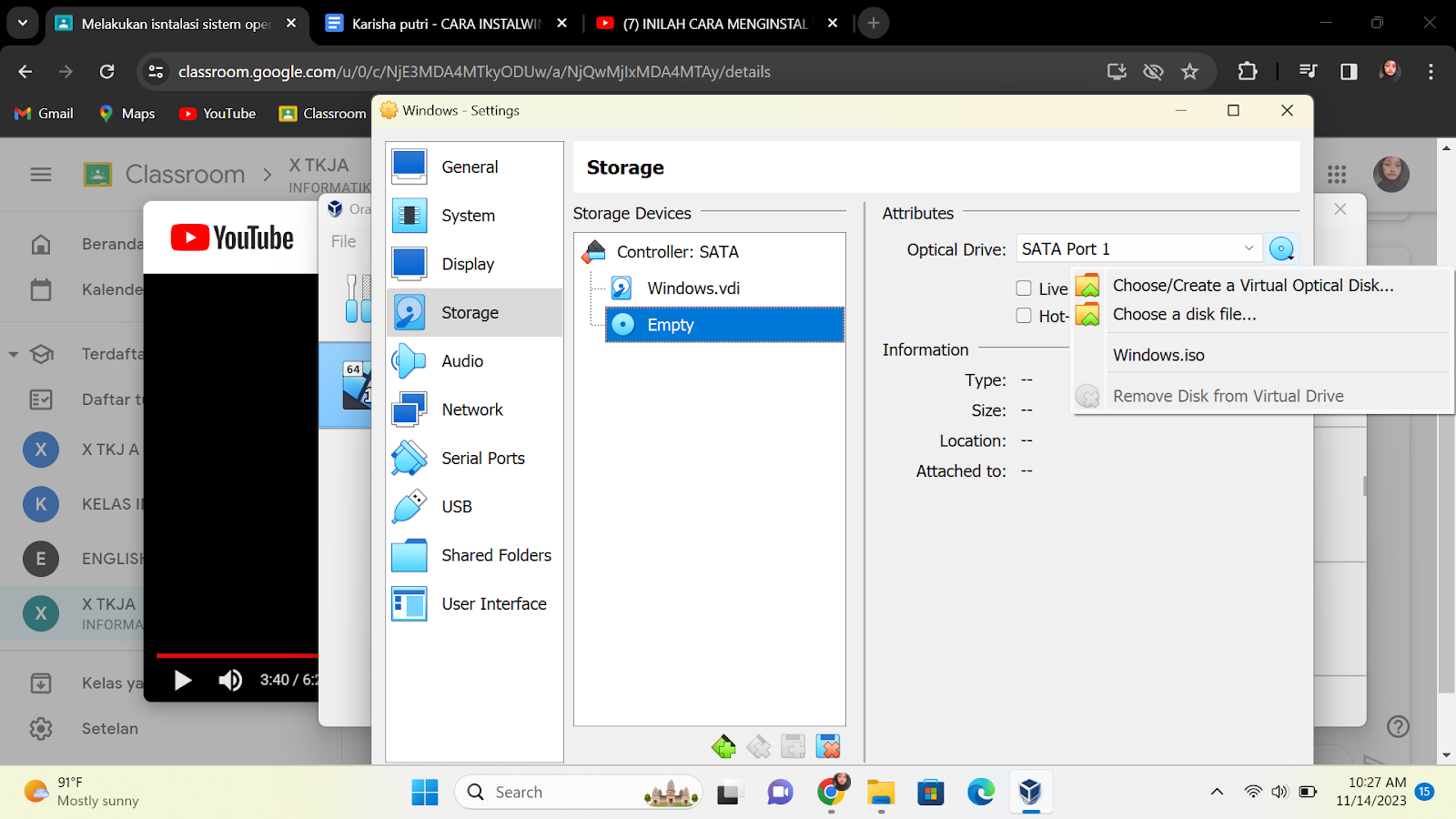Reload the Chrome page
The image size is (1456, 819).
tap(106, 71)
